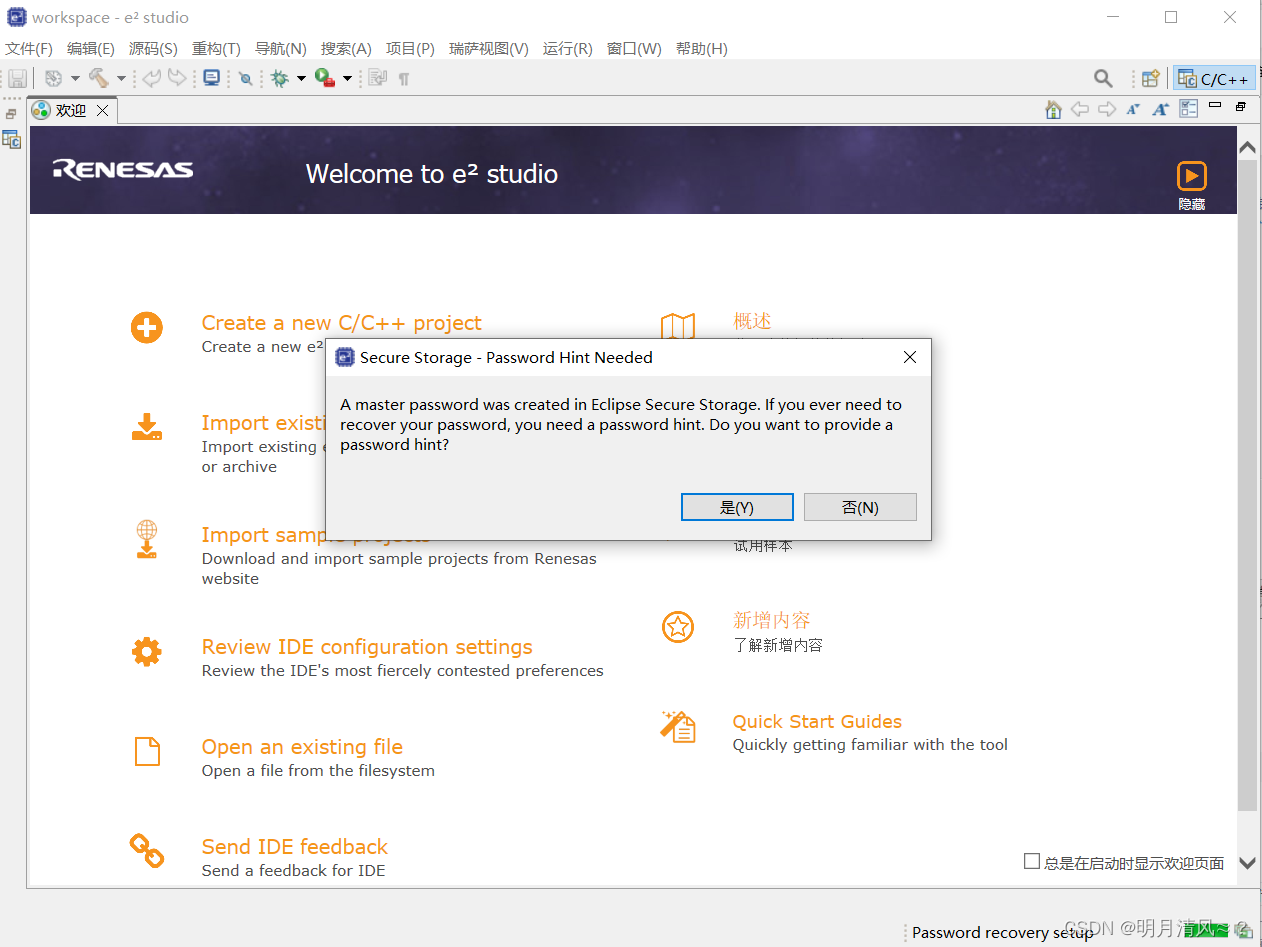Open the 文件(F) menu

pyautogui.click(x=29, y=48)
